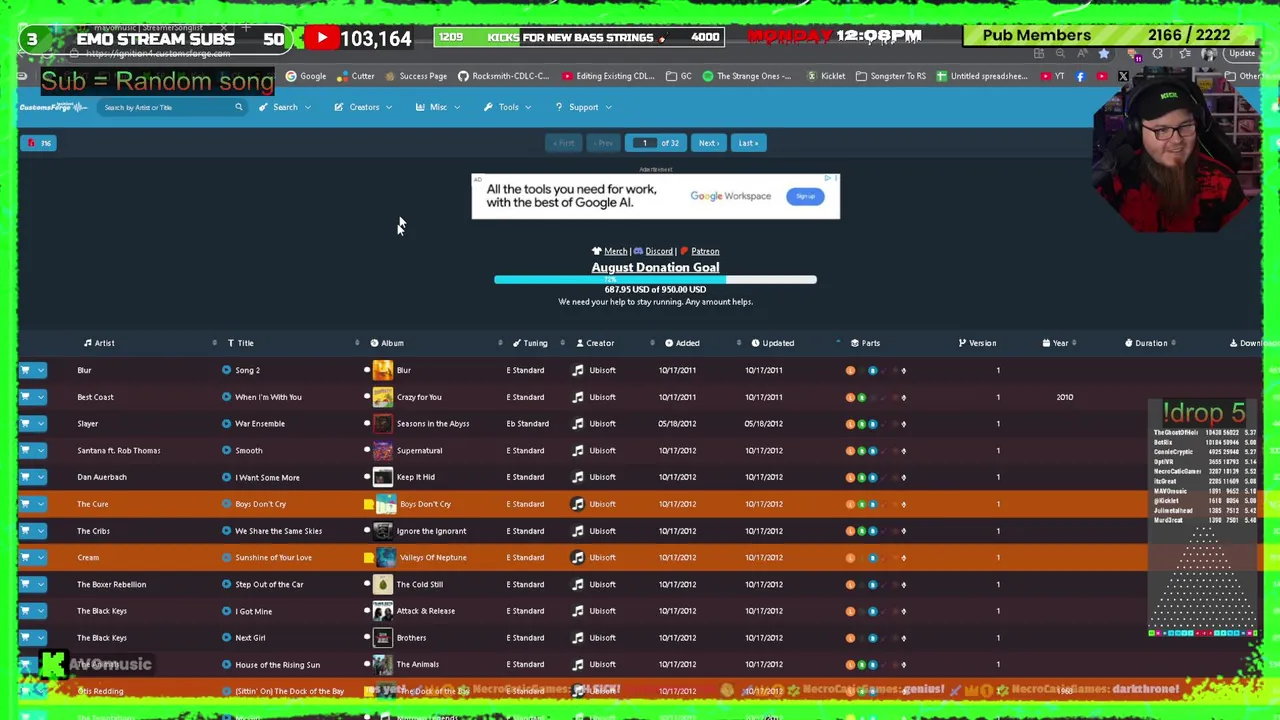1280x720 pixels.
Task: Toggle white marker dot on Seasons in the Abyss
Action: point(367,424)
